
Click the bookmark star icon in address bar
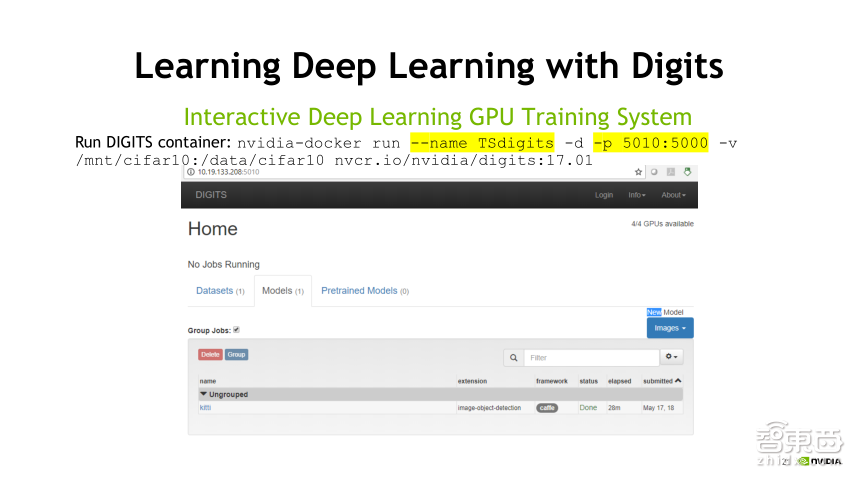tap(639, 172)
